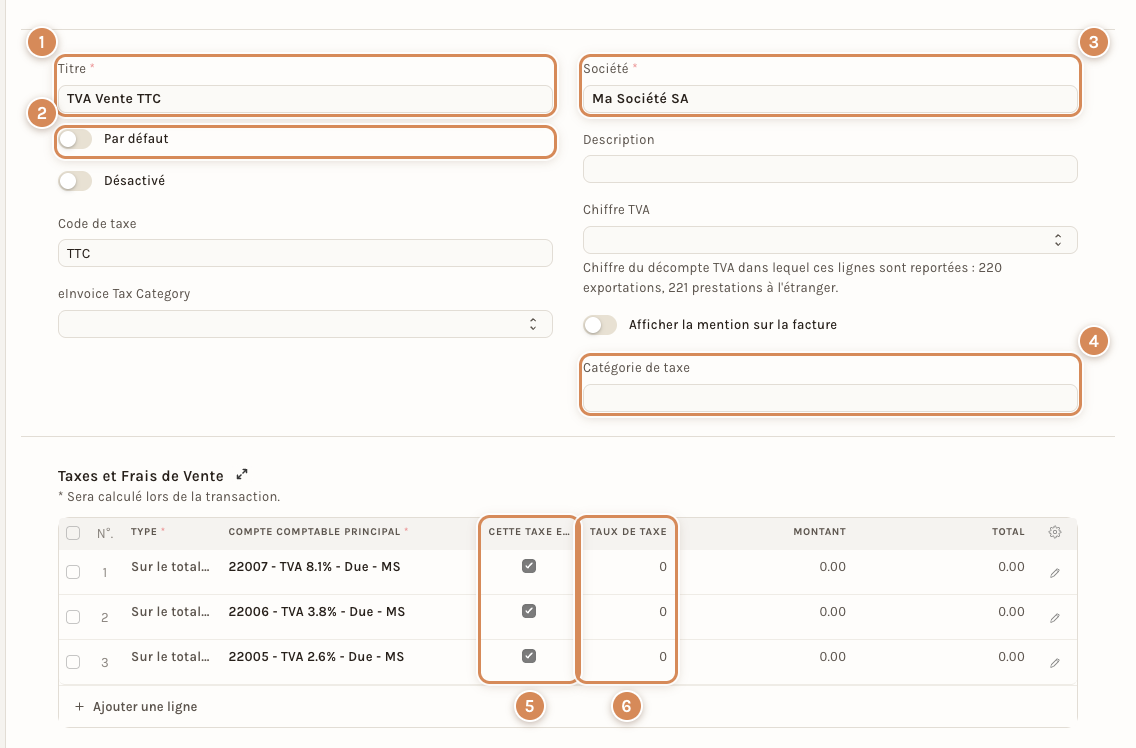
Task: Click the Taux de Taxe column header
Action: point(628,532)
